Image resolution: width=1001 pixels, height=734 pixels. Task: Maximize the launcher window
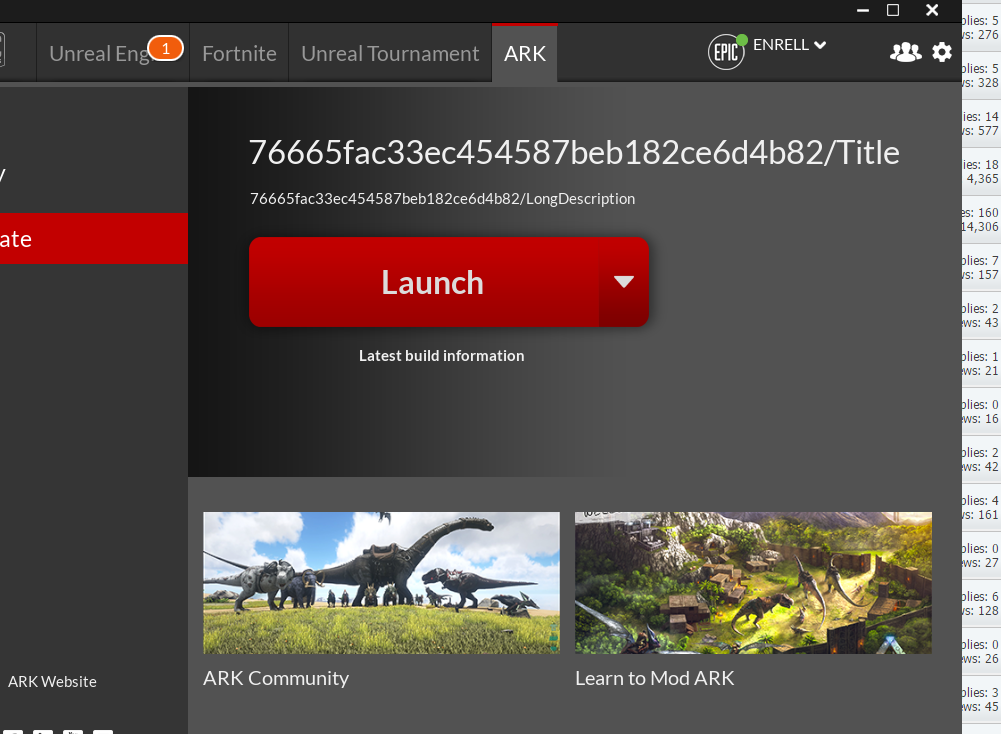coord(893,10)
